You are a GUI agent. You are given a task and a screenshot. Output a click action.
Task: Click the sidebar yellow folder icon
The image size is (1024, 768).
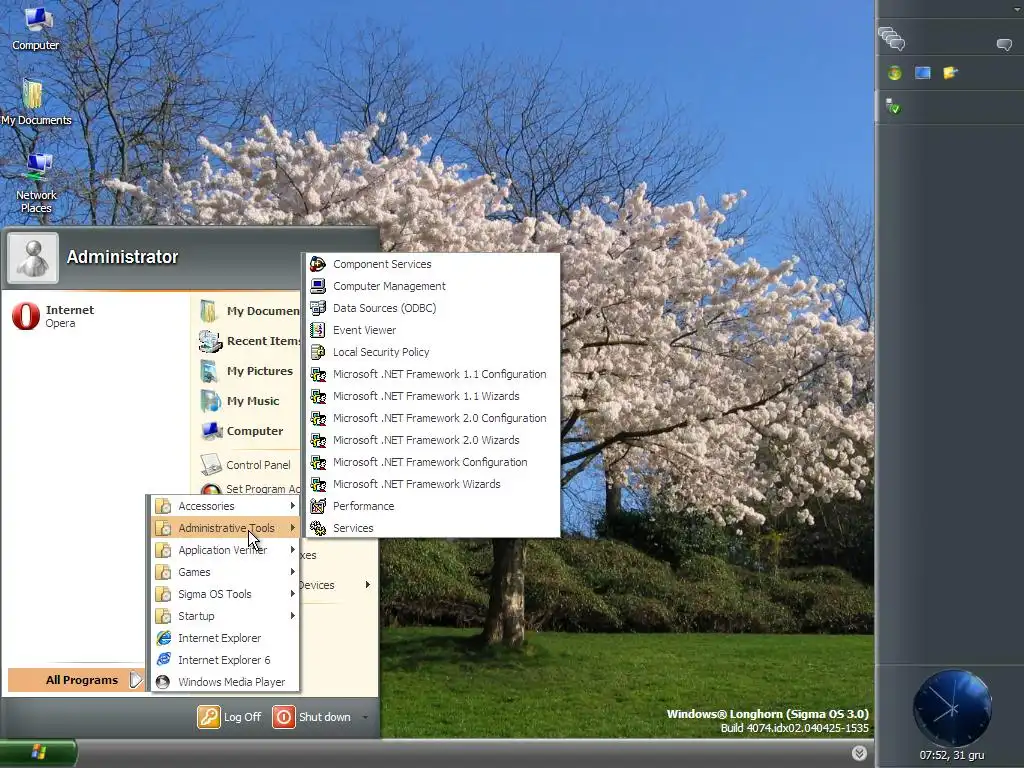pyautogui.click(x=950, y=72)
